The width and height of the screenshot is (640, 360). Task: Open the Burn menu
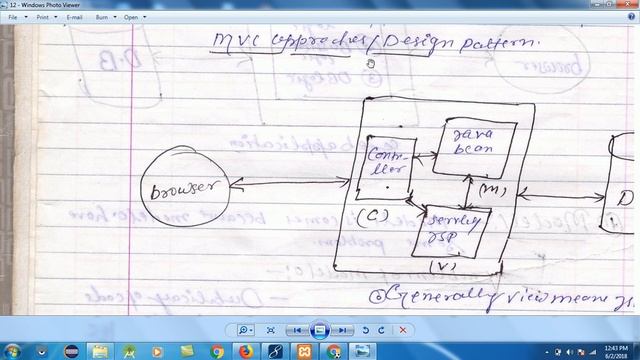click(102, 18)
